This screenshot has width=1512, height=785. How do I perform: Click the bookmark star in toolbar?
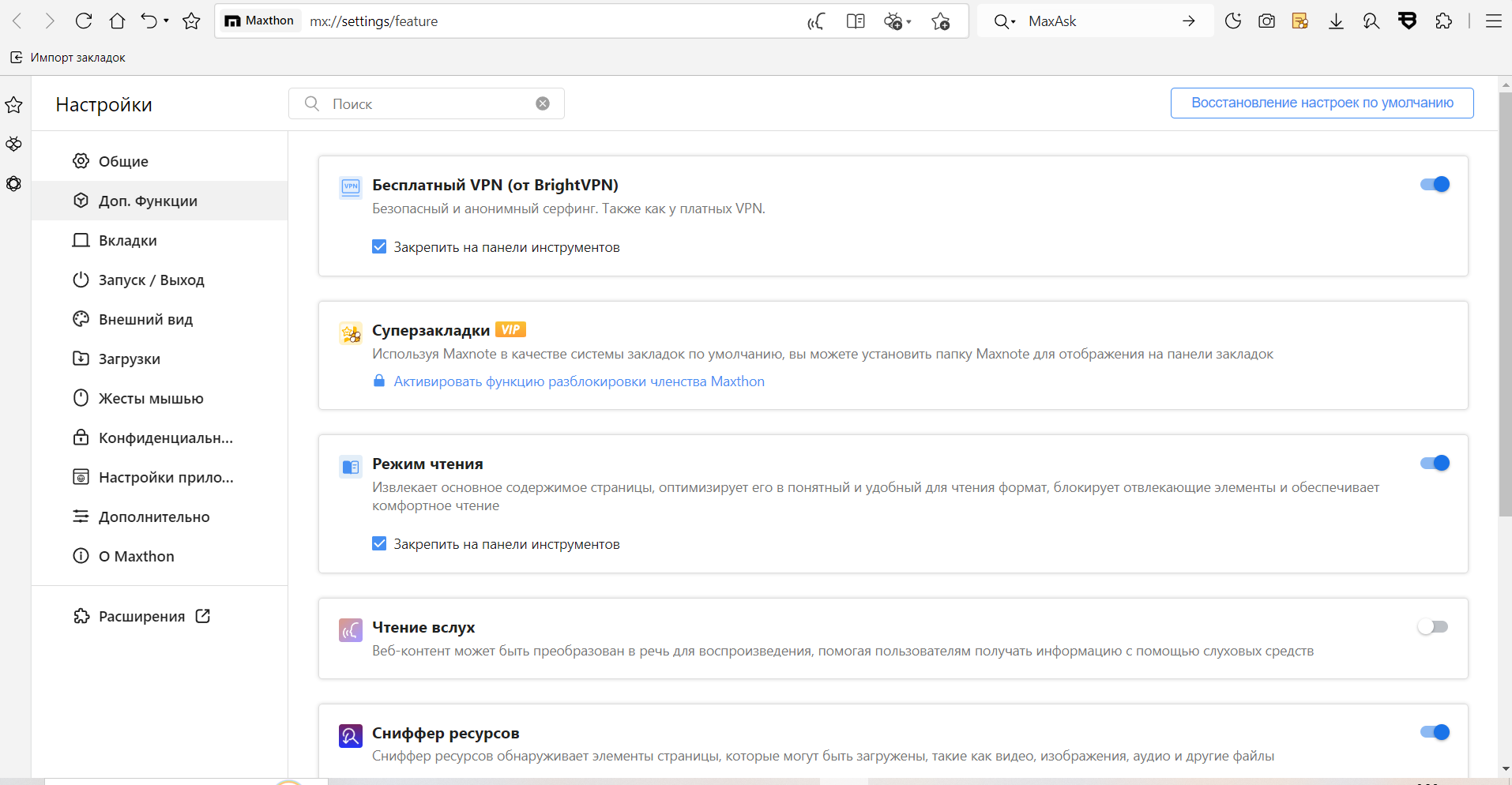191,21
